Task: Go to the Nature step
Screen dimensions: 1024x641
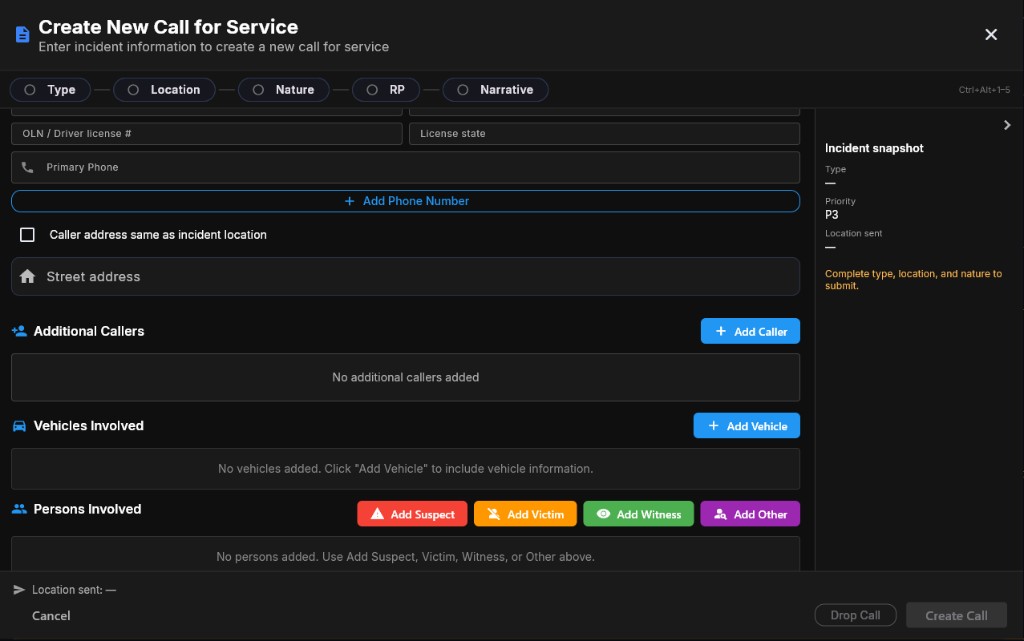Action: click(x=283, y=89)
